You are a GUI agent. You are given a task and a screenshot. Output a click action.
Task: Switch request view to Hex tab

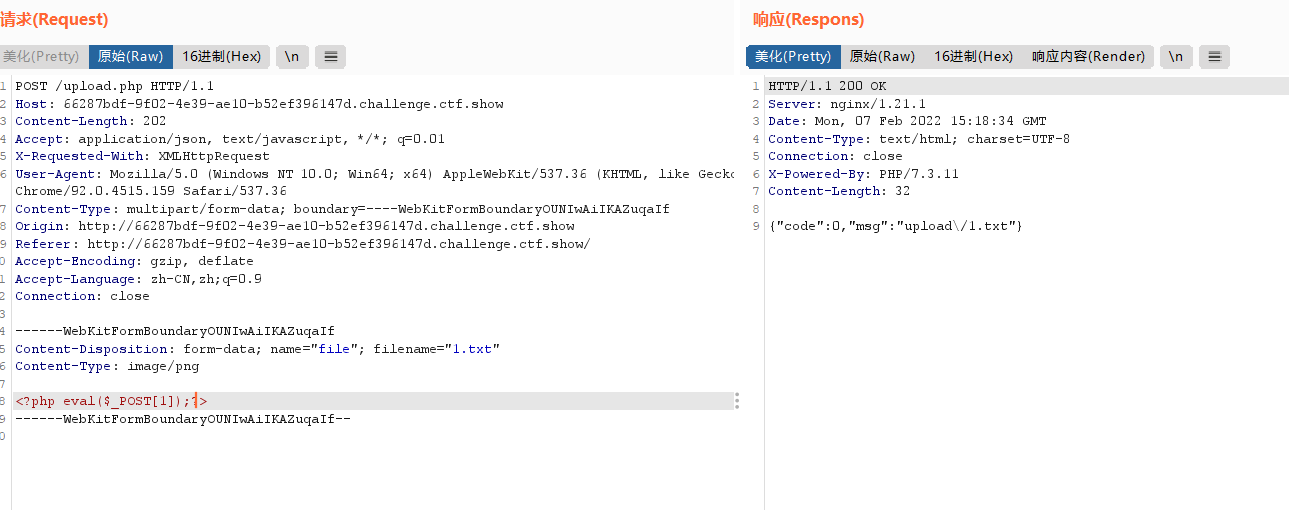pyautogui.click(x=222, y=57)
